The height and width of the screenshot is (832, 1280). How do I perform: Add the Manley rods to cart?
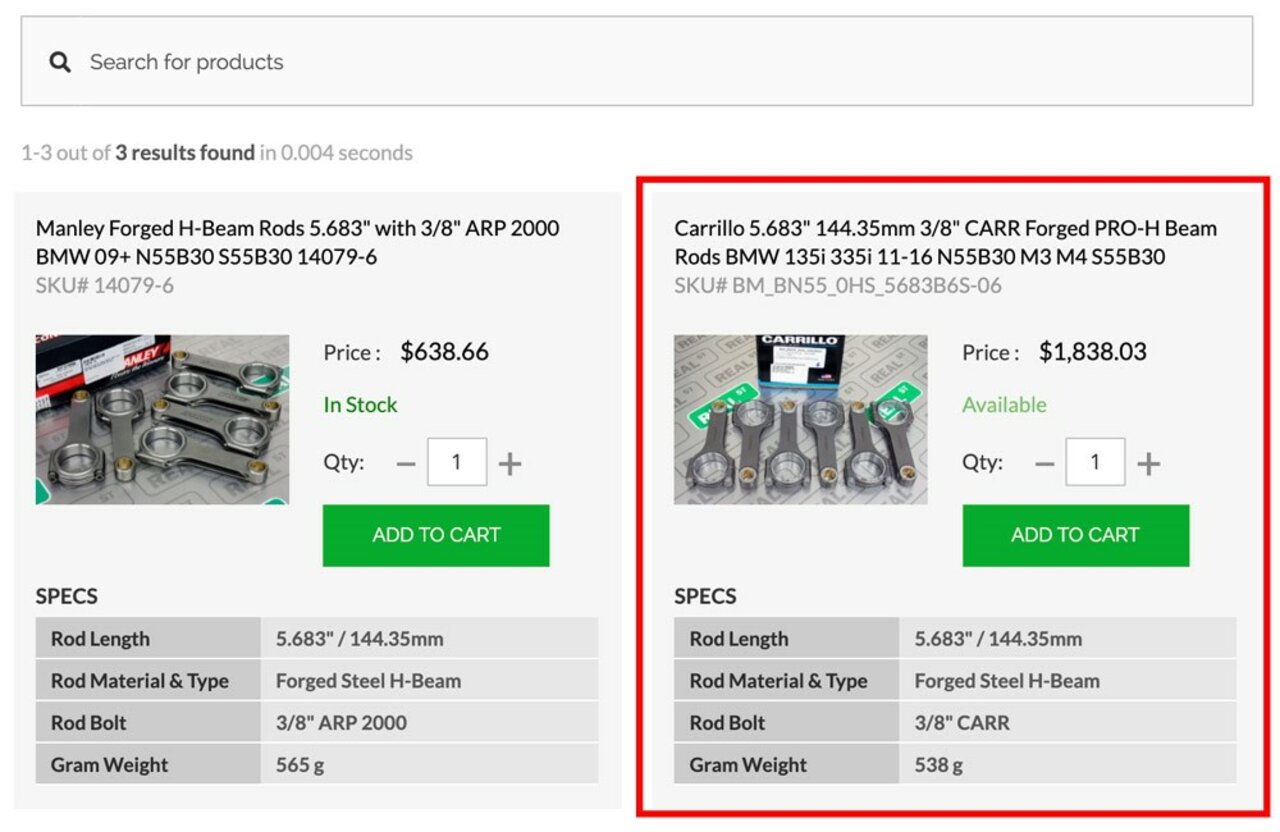click(436, 535)
